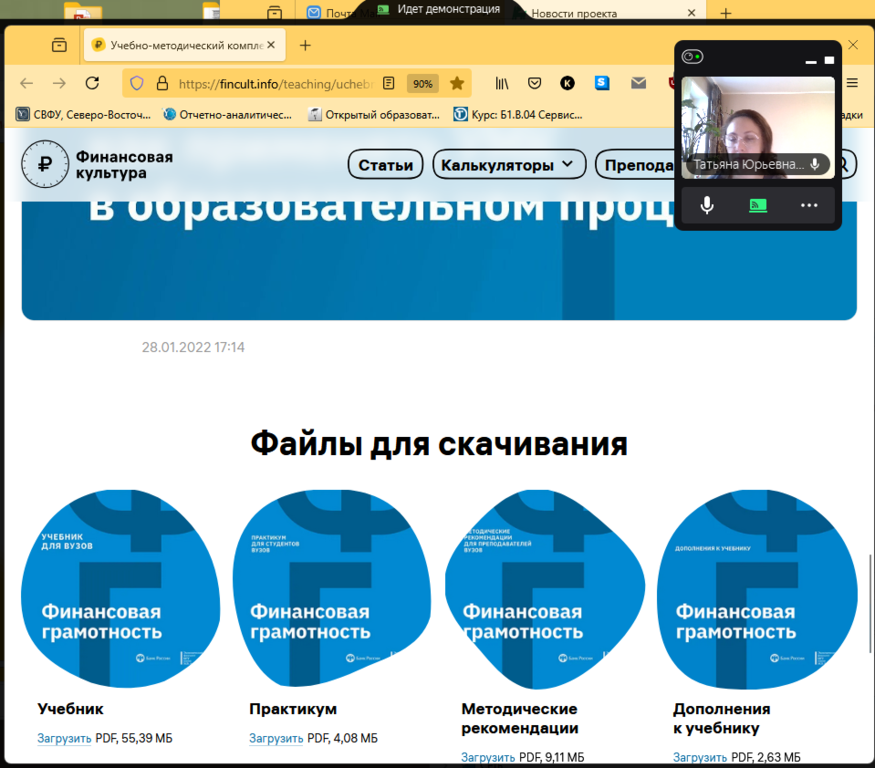Save the page to Pocket

tap(535, 84)
